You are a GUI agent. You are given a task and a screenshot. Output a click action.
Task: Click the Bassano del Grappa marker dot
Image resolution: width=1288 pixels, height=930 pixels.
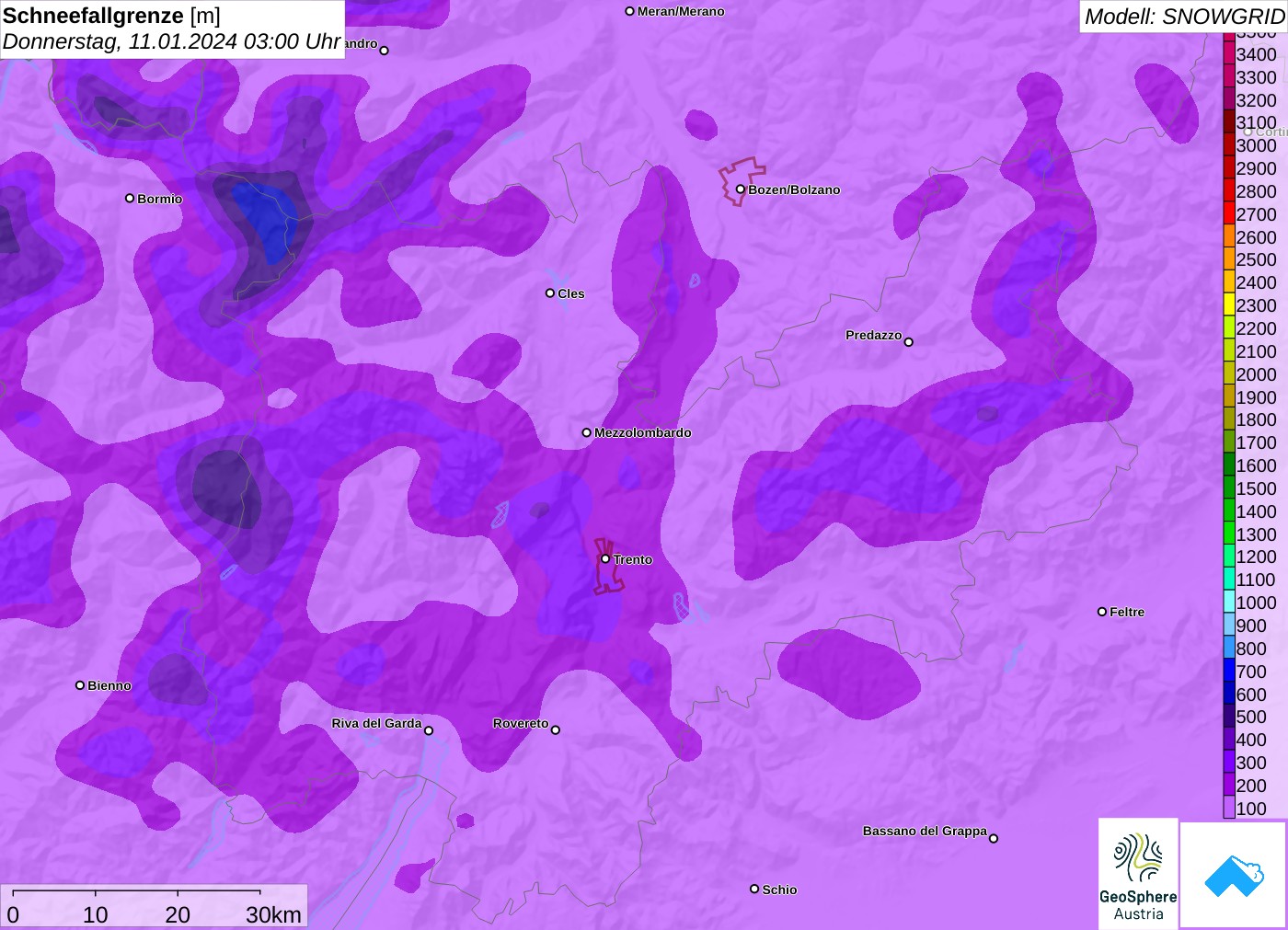(x=994, y=838)
